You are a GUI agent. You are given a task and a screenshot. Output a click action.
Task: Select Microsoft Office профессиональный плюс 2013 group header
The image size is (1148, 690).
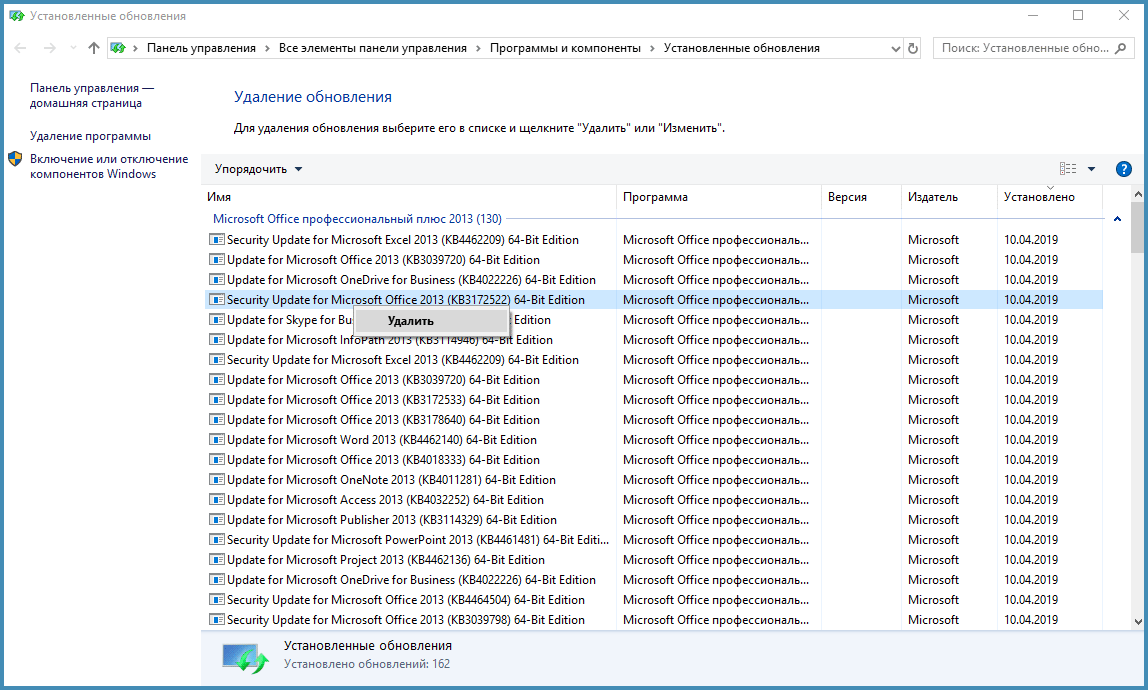pyautogui.click(x=357, y=219)
